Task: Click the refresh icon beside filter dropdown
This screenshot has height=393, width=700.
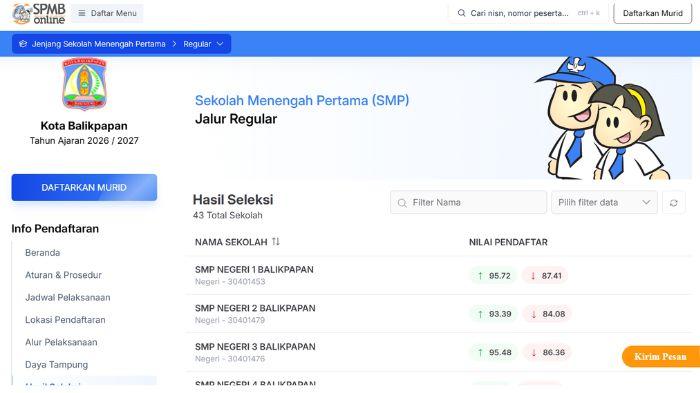Action: click(673, 203)
